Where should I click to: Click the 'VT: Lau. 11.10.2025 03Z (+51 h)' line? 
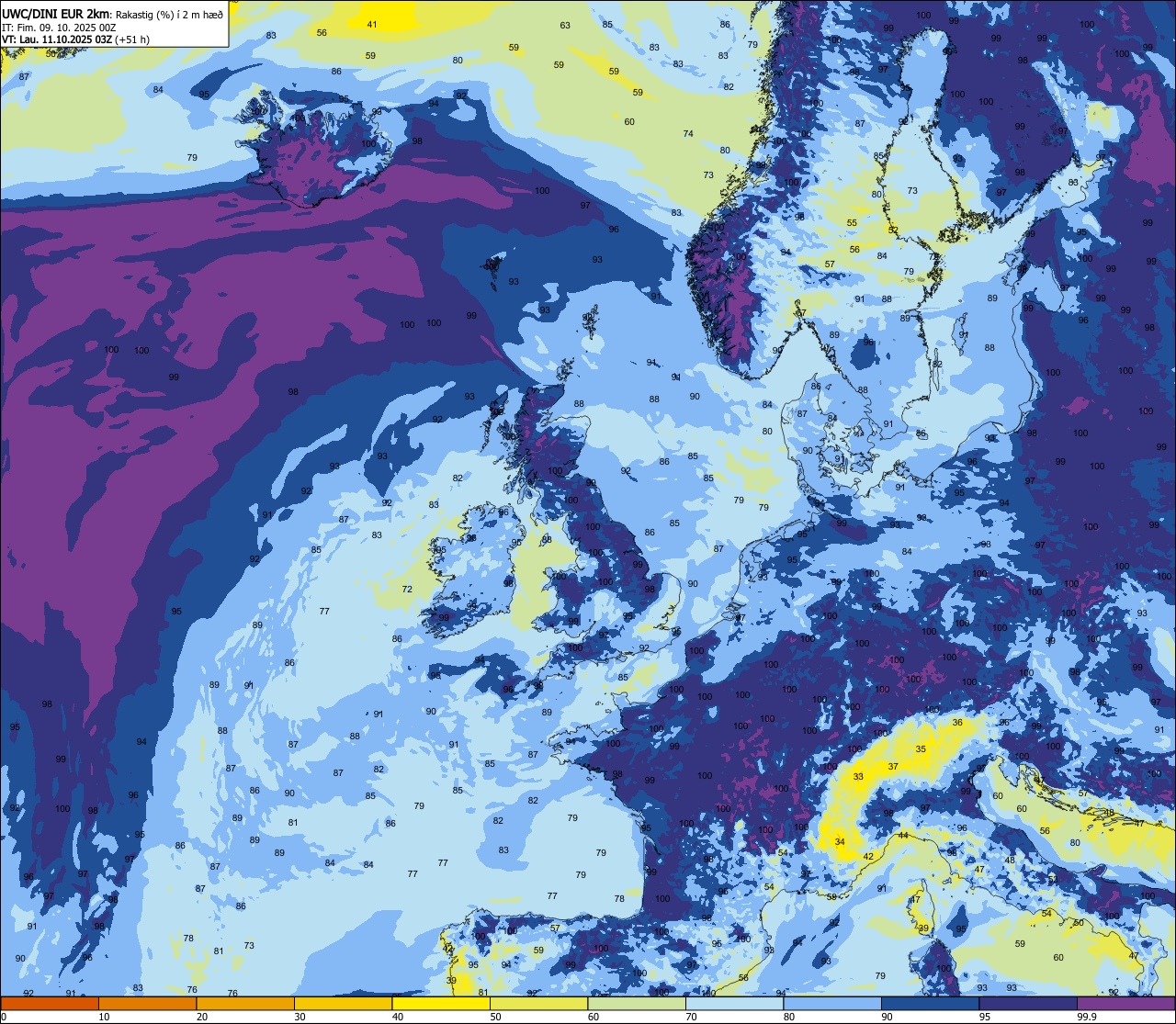[76, 39]
